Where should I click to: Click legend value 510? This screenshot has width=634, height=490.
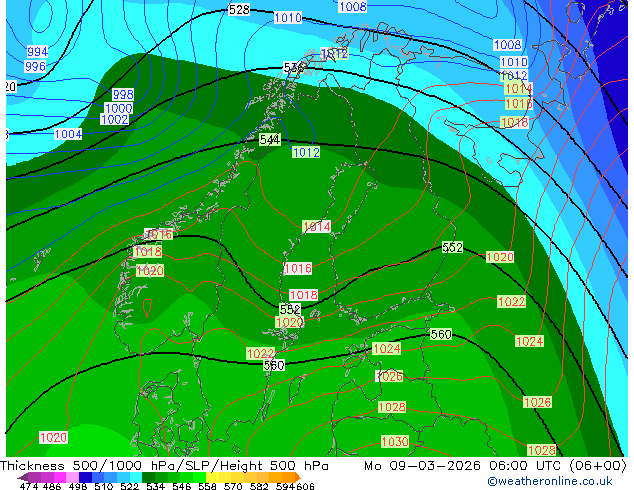pyautogui.click(x=104, y=486)
